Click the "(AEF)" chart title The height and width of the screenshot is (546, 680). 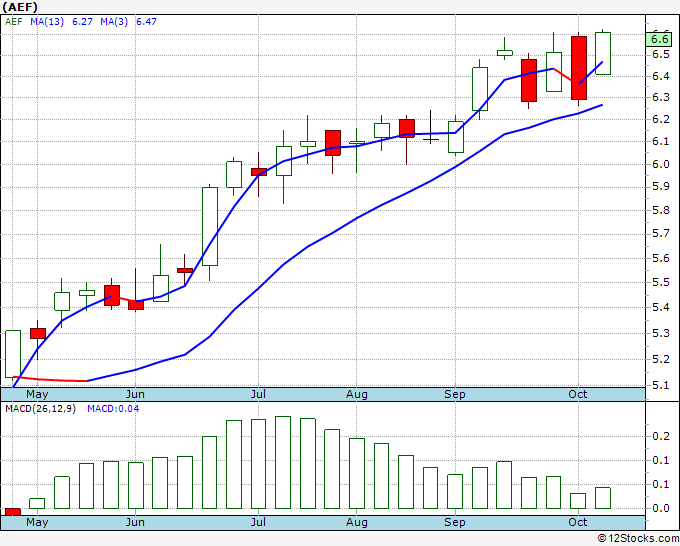pyautogui.click(x=20, y=7)
